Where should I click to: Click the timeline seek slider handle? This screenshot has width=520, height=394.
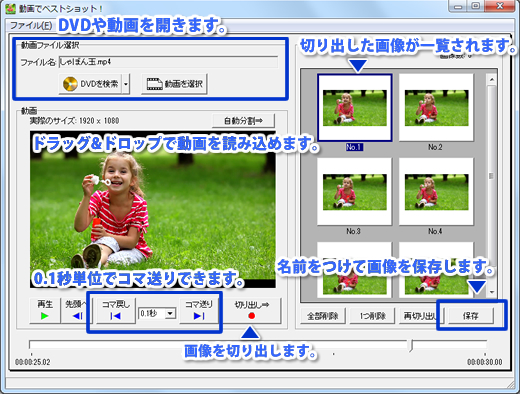[x=411, y=346]
